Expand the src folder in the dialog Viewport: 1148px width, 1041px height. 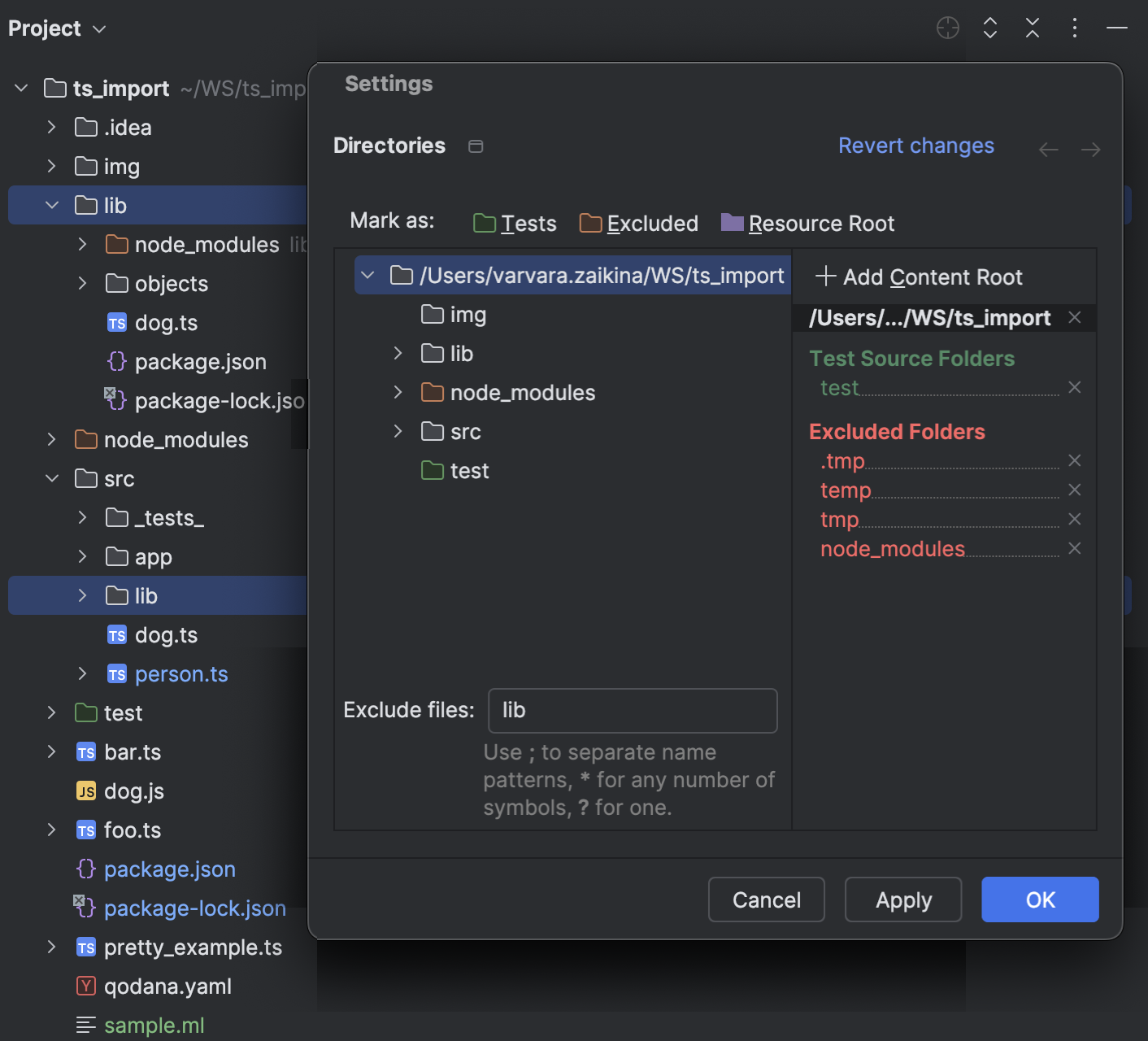[398, 431]
